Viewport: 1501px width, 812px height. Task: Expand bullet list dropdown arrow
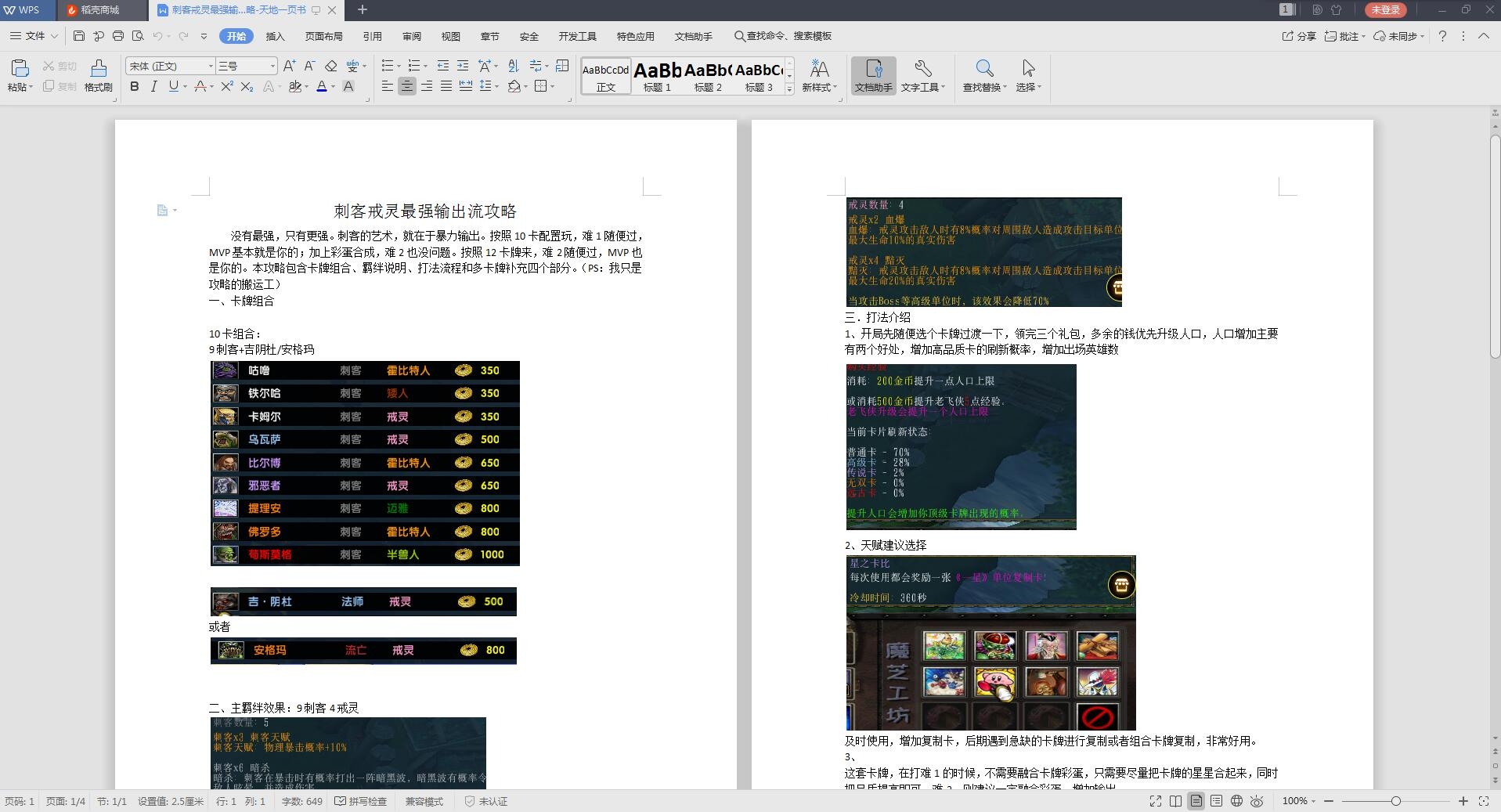(399, 67)
